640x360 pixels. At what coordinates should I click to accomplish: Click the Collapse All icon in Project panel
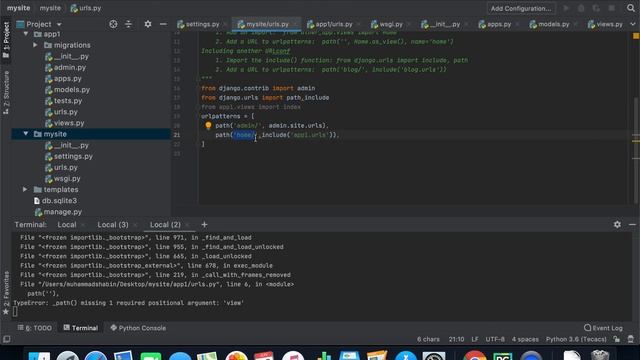tap(128, 24)
